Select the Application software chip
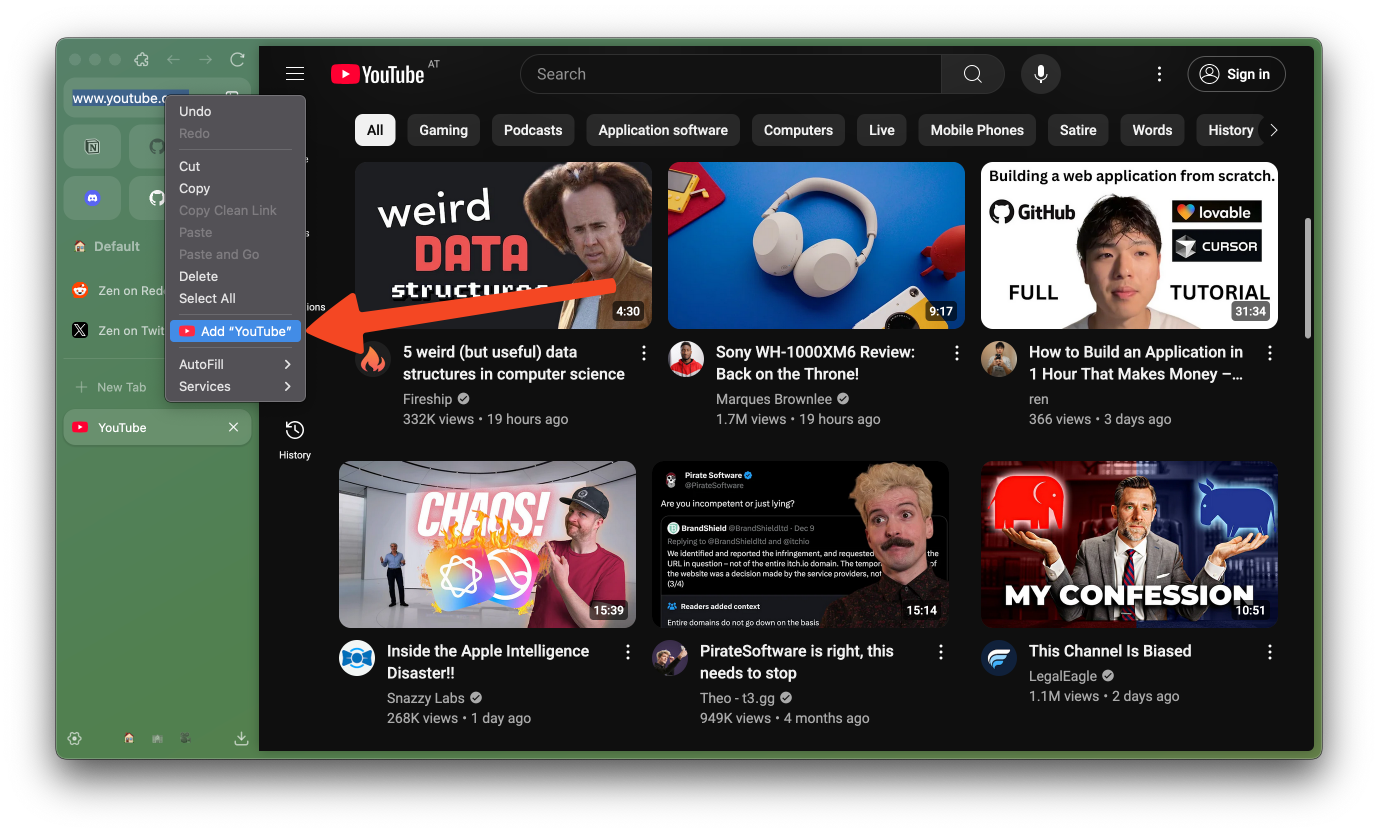The width and height of the screenshot is (1378, 833). [x=663, y=130]
